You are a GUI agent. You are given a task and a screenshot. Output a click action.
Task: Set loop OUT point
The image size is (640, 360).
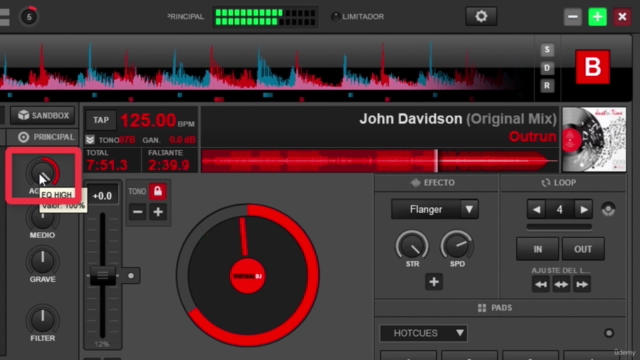tap(583, 249)
